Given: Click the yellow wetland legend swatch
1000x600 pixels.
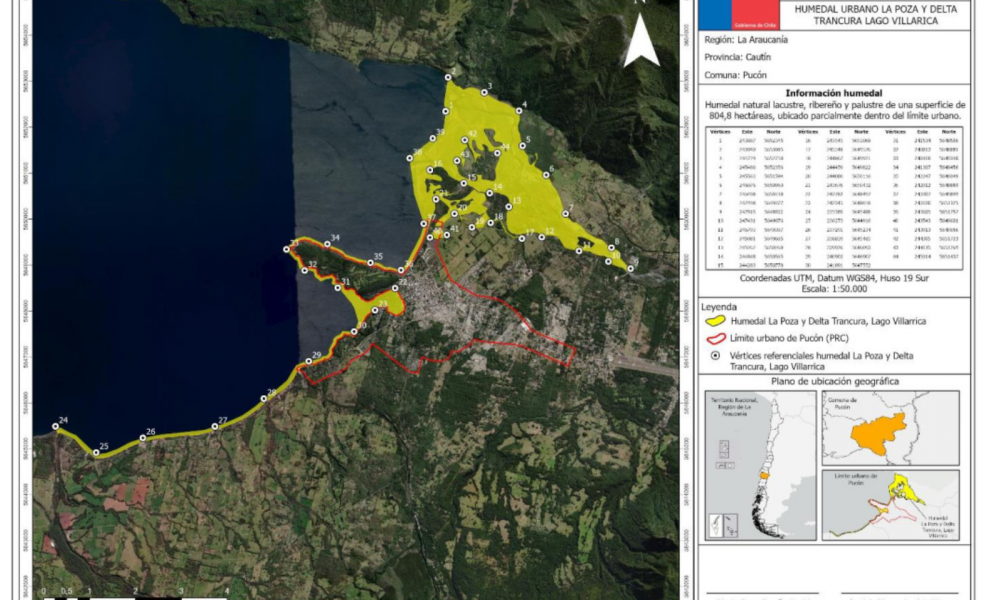Looking at the screenshot, I should point(714,322).
